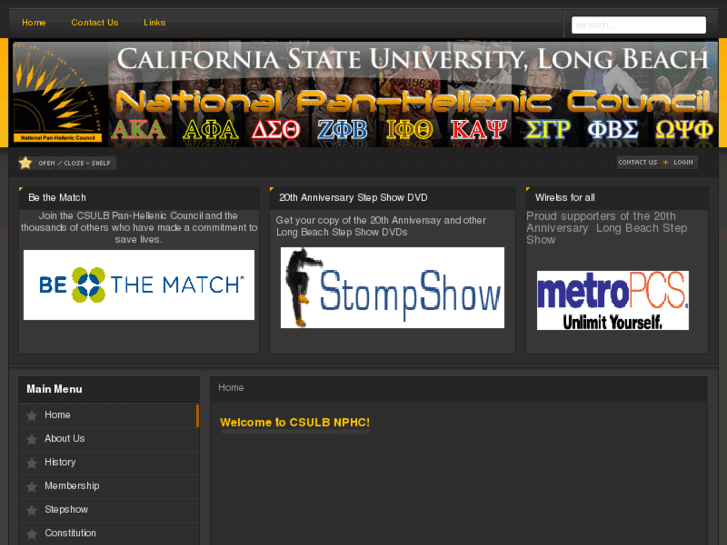Click the California State University, Long Beach banner text
Screen dimensions: 727x545
[x=413, y=59]
